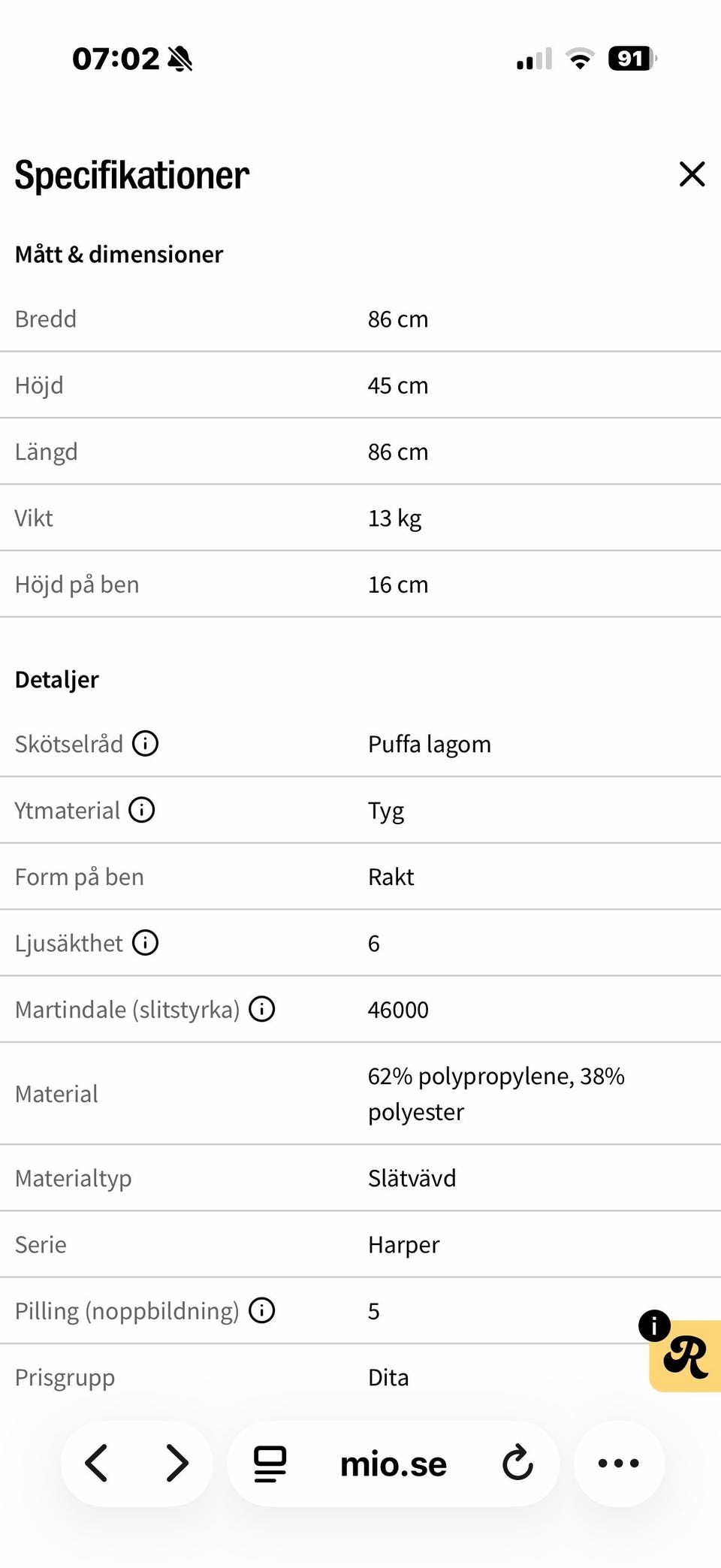This screenshot has width=721, height=1568.
Task: Tap the Mått & dimensioner heading
Action: point(119,255)
